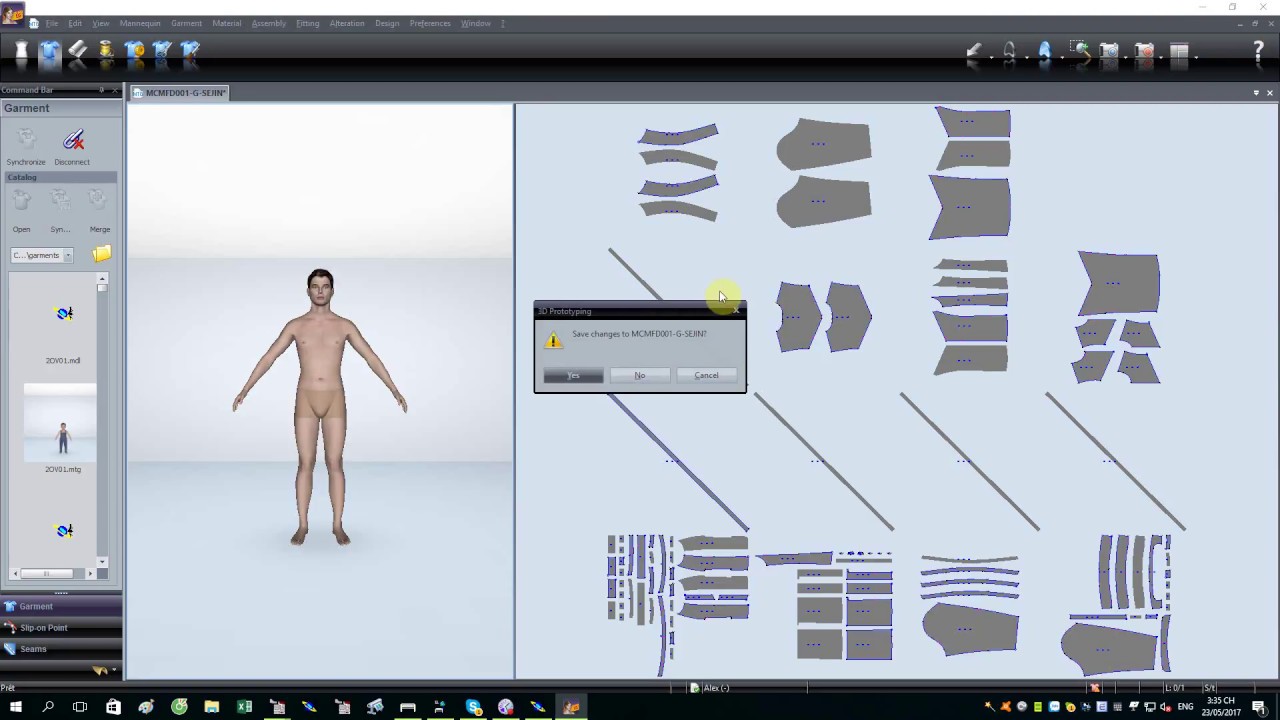
Task: Expand command bar options chevron at bottom
Action: (114, 670)
